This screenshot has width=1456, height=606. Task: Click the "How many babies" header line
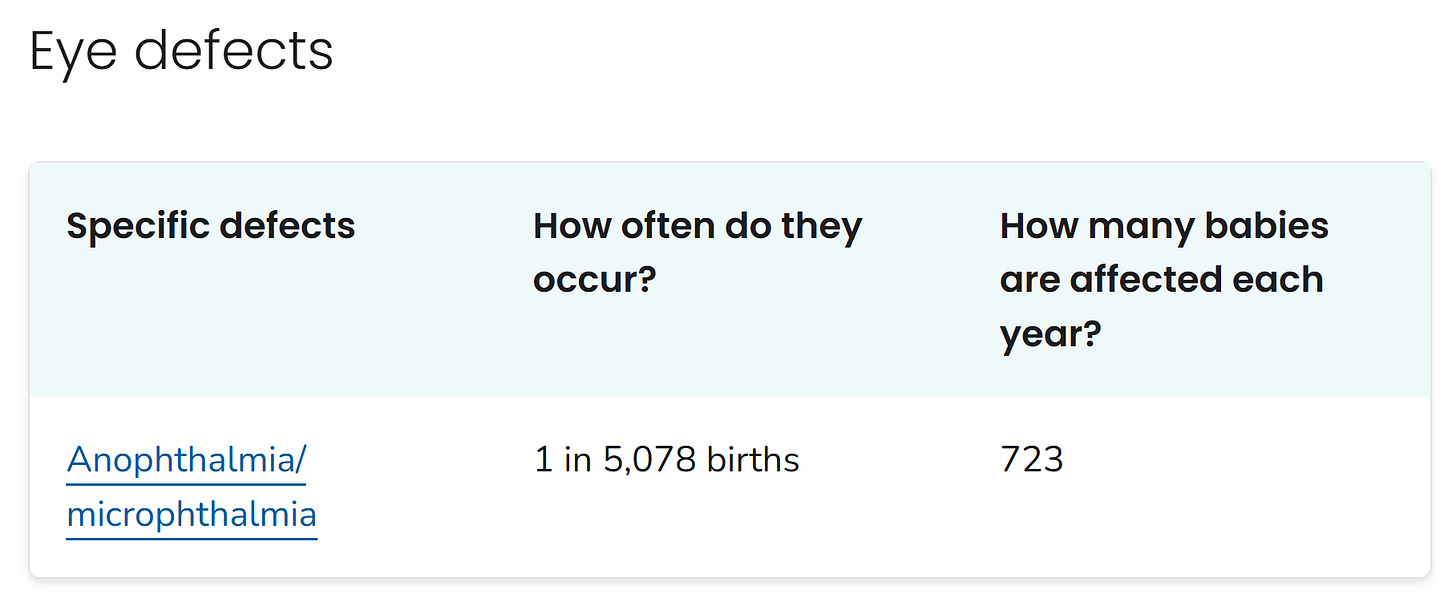coord(1164,226)
